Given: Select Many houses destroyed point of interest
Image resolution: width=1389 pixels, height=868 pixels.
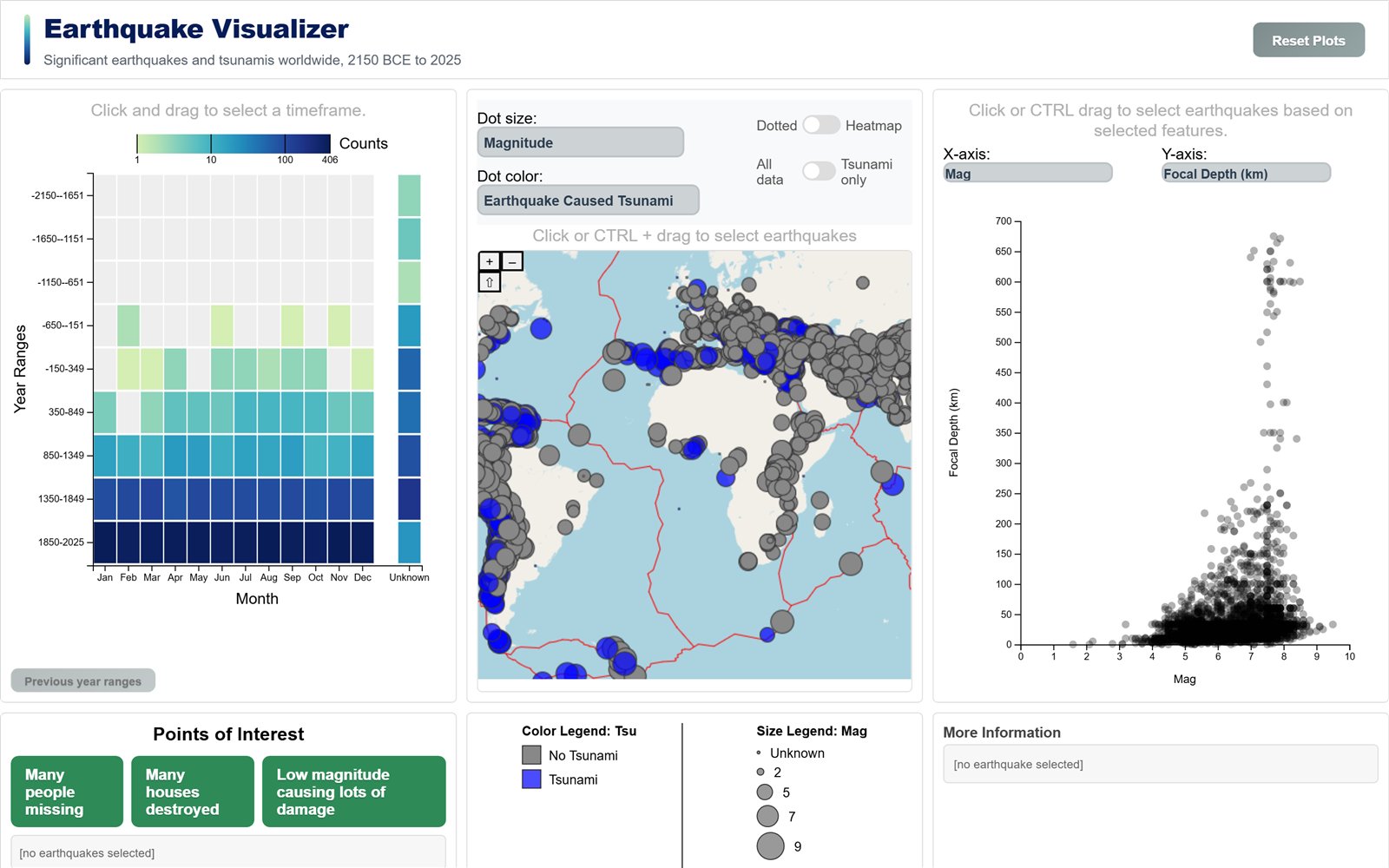Looking at the screenshot, I should click(x=193, y=792).
